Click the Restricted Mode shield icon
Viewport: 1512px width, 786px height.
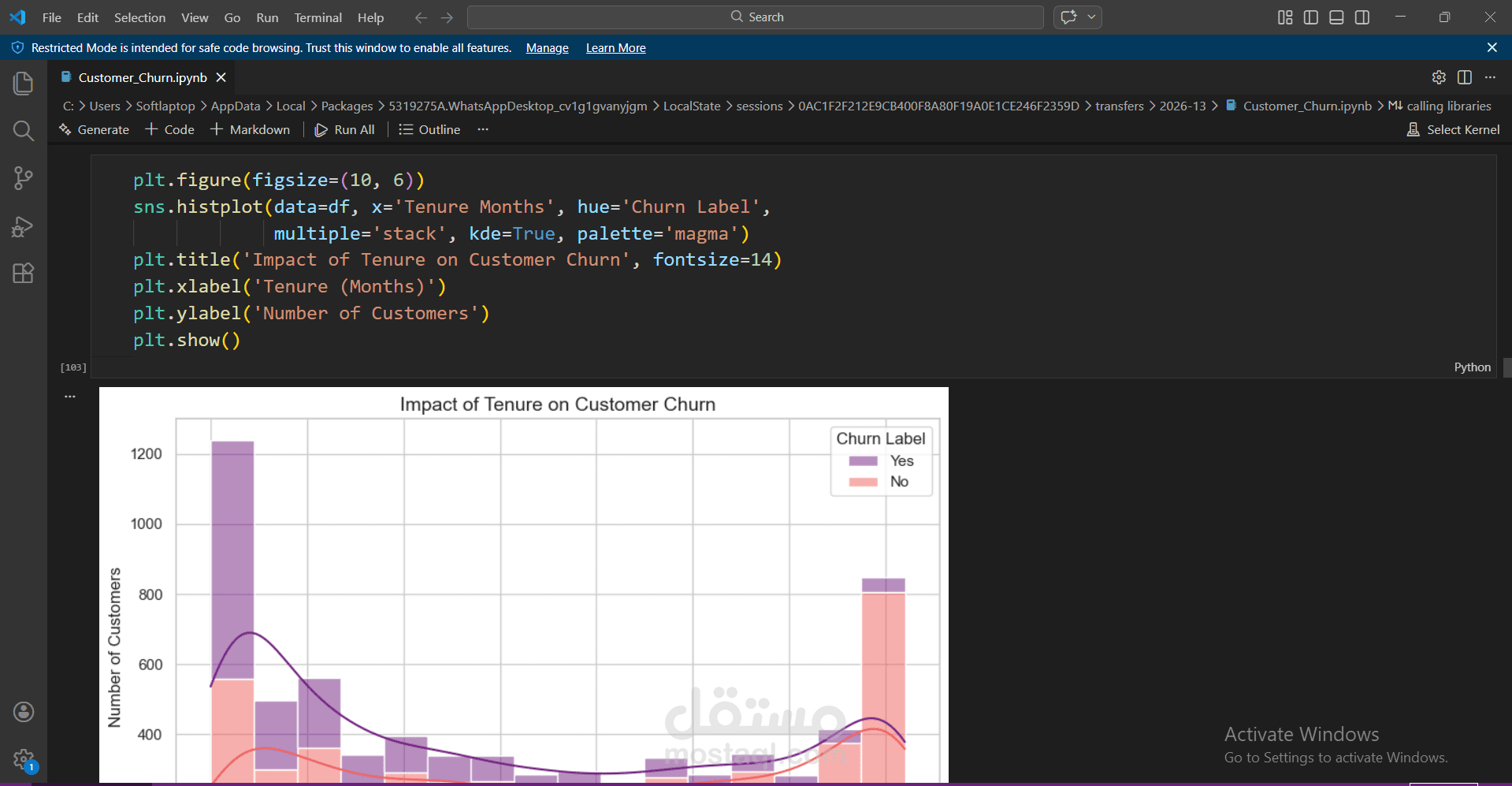tap(17, 47)
